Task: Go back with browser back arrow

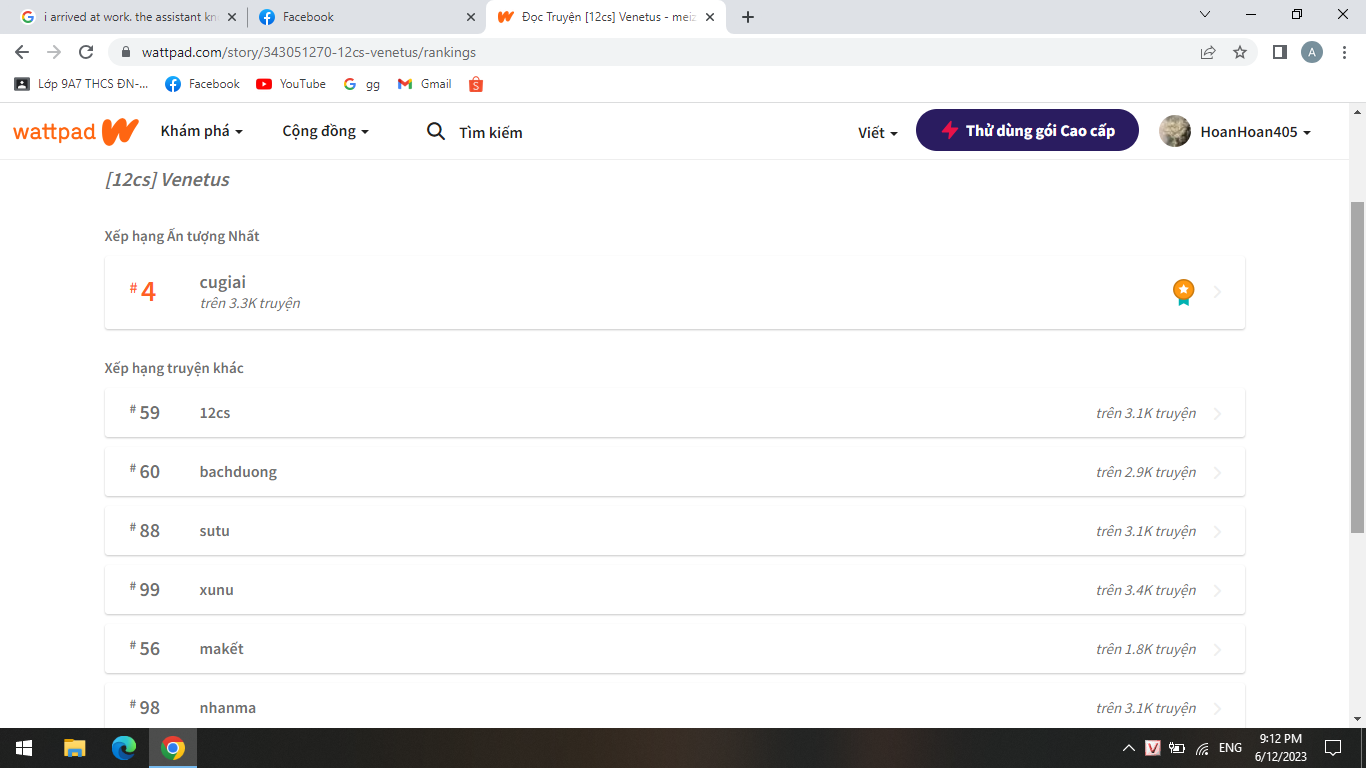Action: point(22,52)
